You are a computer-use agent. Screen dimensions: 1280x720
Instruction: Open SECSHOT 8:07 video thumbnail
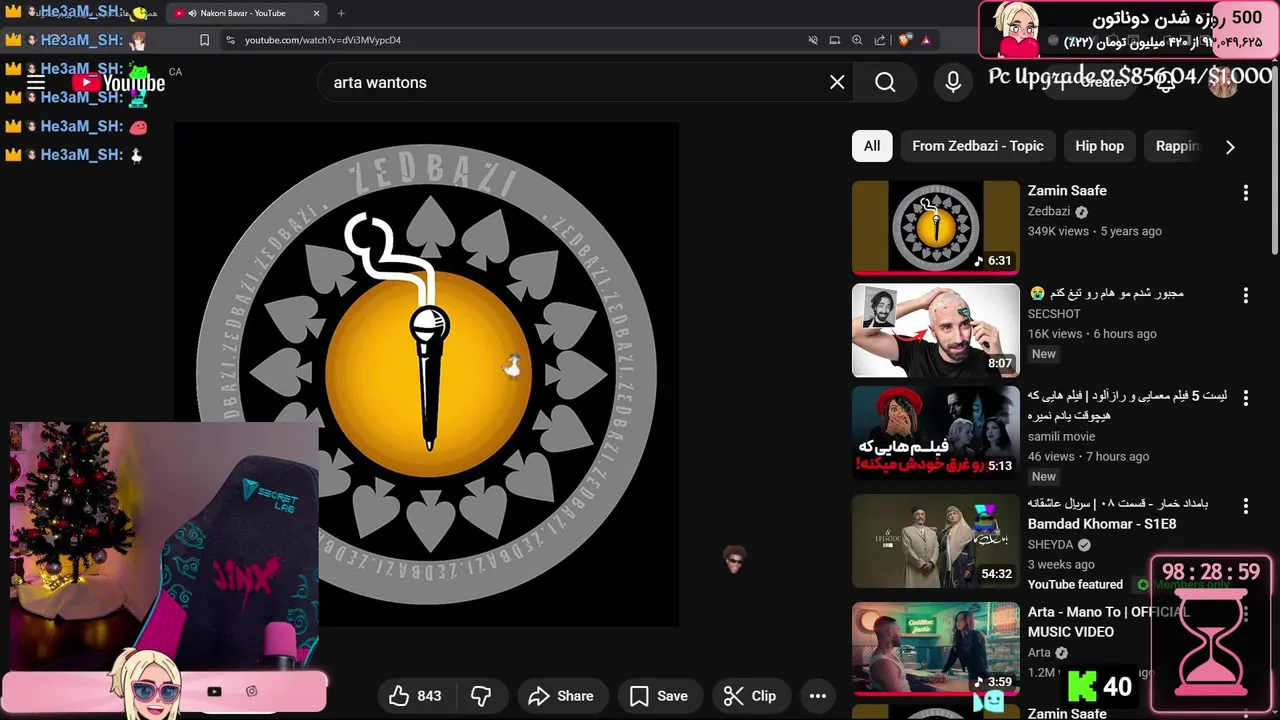tap(936, 330)
